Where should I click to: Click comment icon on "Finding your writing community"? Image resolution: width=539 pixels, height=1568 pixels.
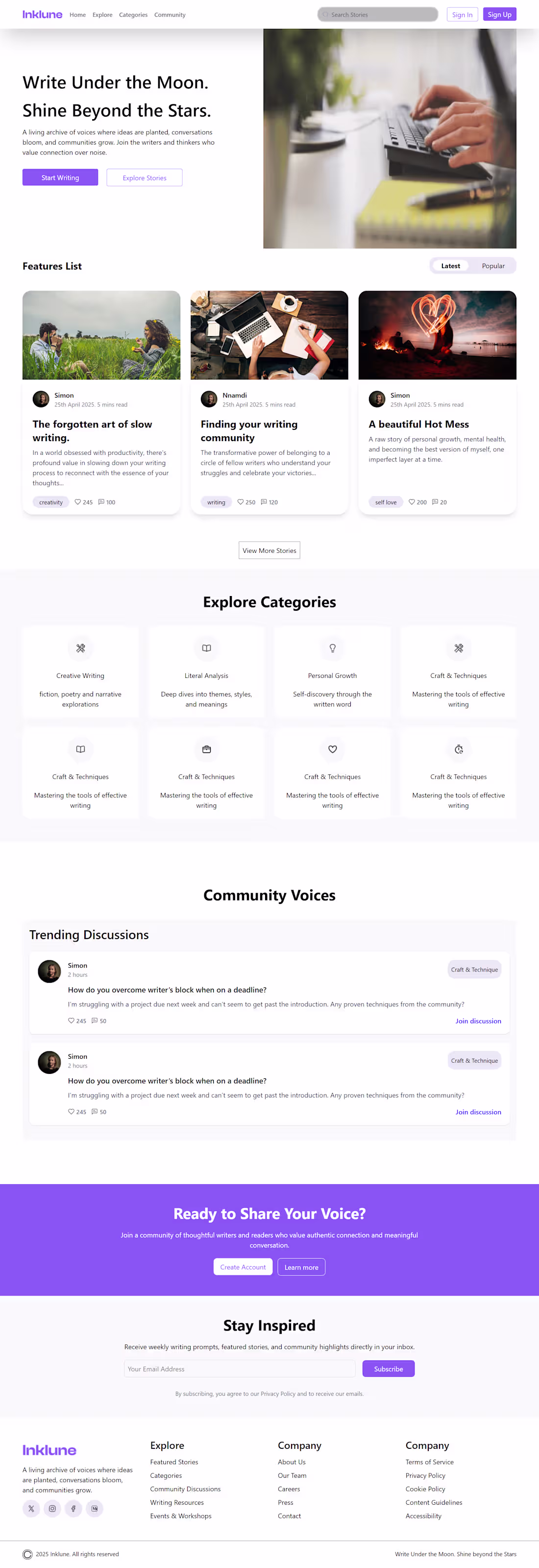264,501
